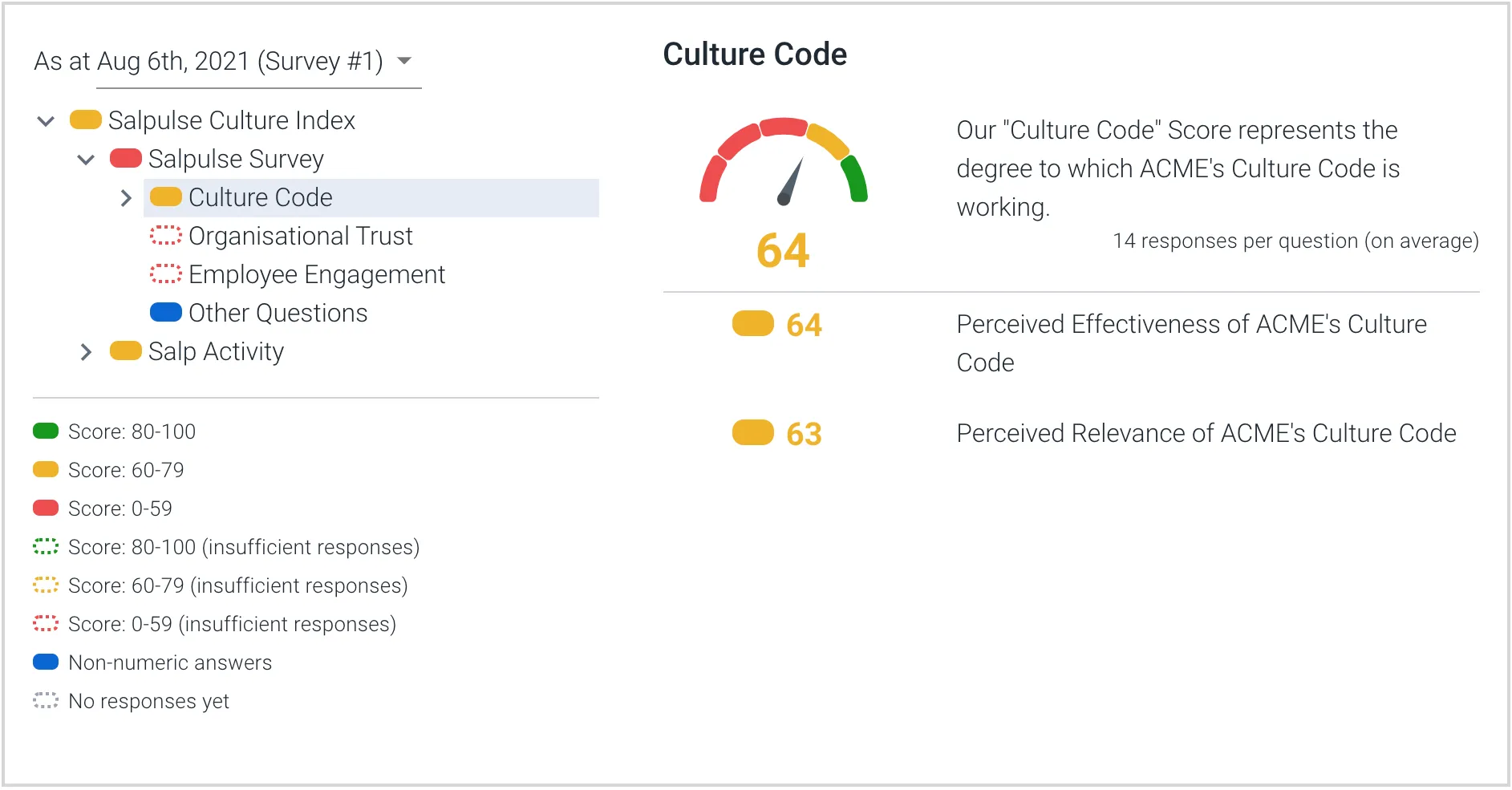The height and width of the screenshot is (790, 1512).
Task: Expand the Salp Activity node
Action: [x=86, y=352]
